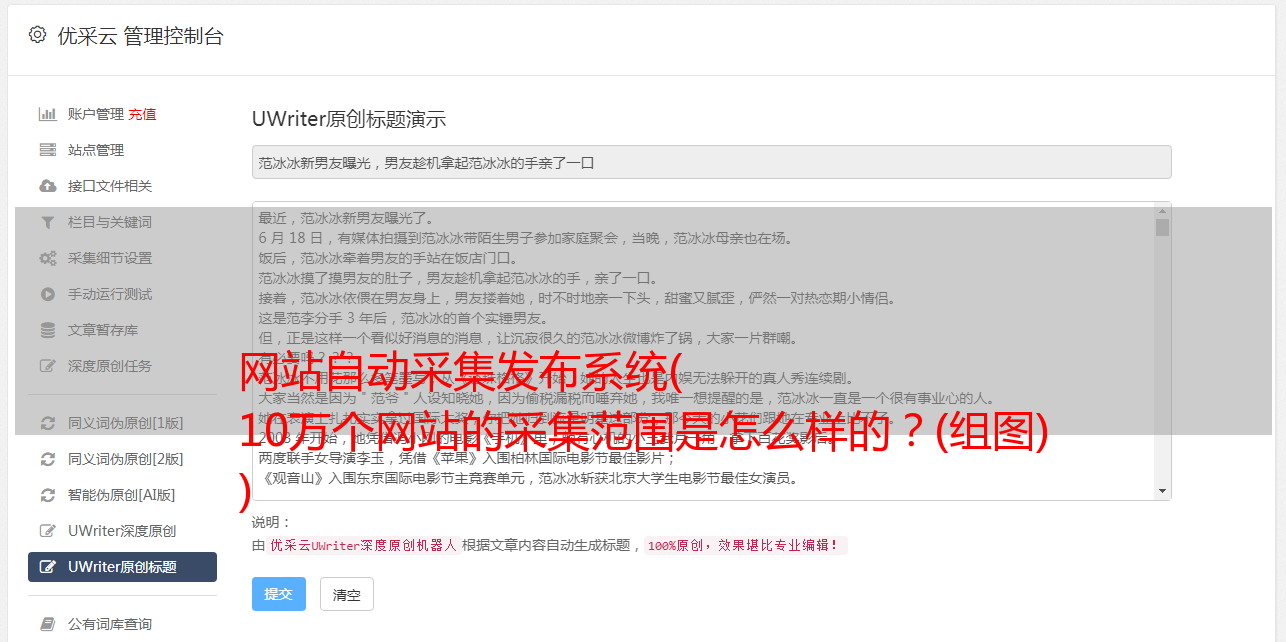Click the cloud upload icon for 接口文件相关
Viewport: 1286px width, 642px height.
click(47, 186)
